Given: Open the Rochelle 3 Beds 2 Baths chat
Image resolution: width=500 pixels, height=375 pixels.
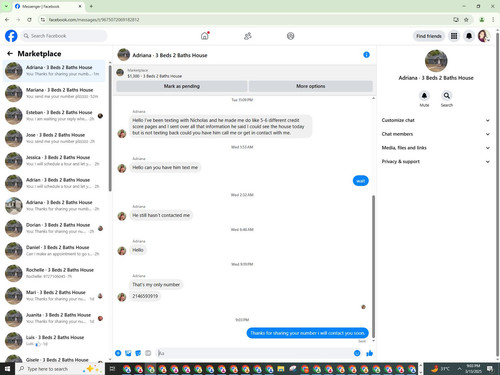Looking at the screenshot, I should [54, 273].
